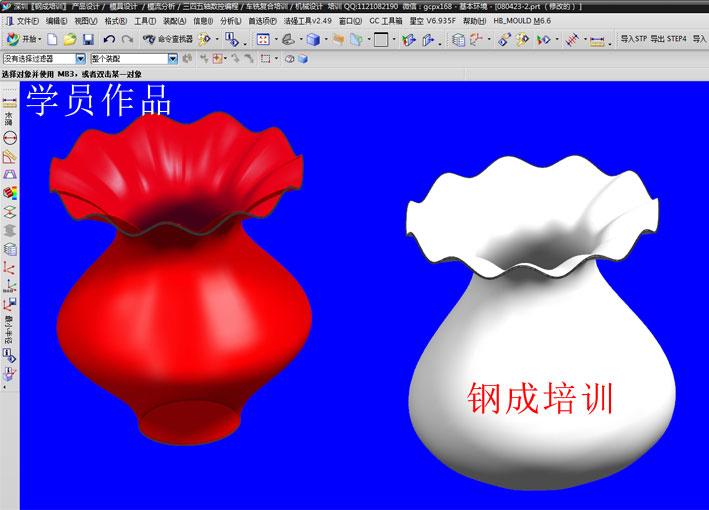709x510 pixels.
Task: Expand the arrow beside the WCS axes icon
Action: point(489,39)
